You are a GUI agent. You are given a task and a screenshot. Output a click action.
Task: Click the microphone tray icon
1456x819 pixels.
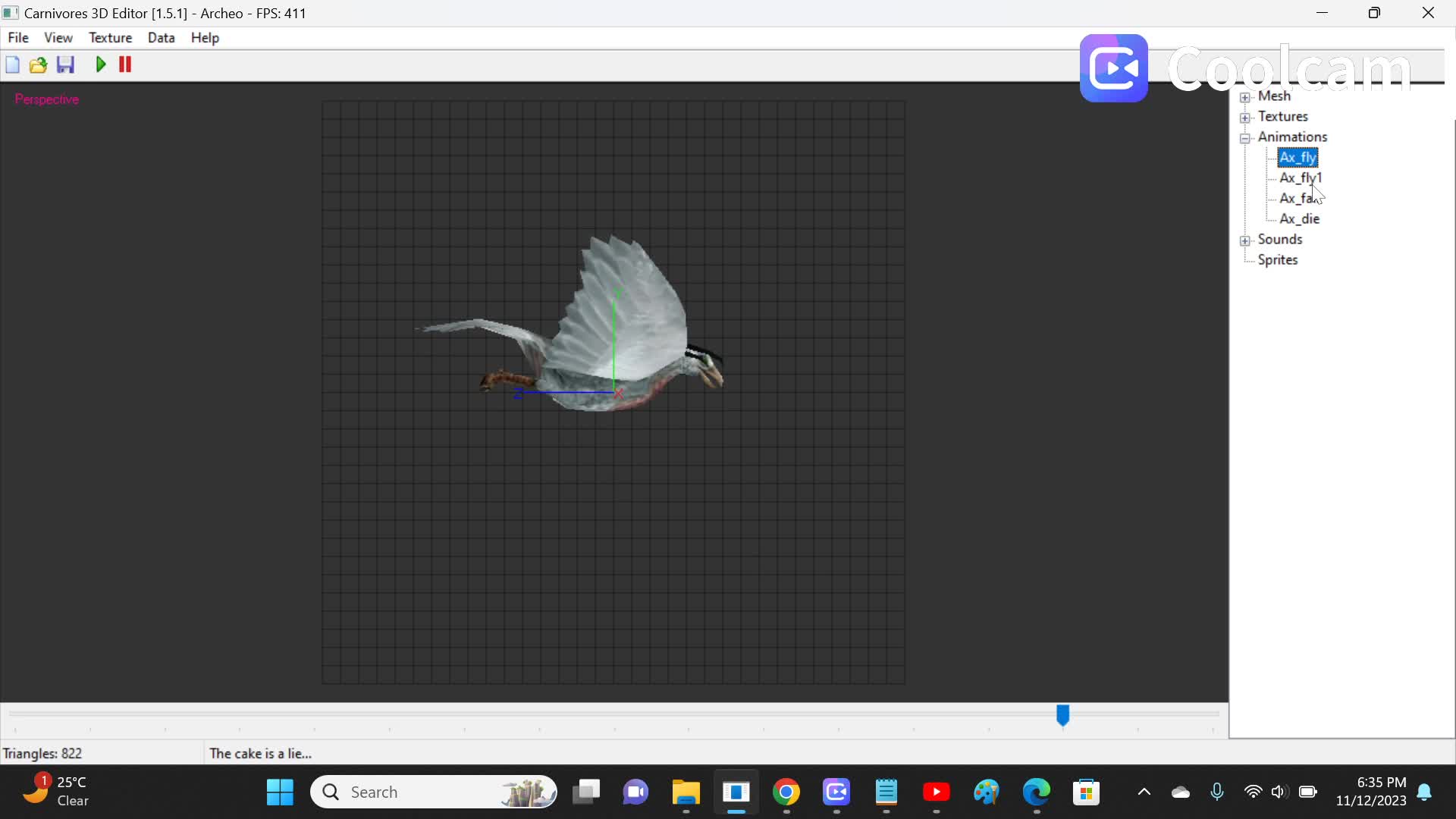tap(1217, 792)
